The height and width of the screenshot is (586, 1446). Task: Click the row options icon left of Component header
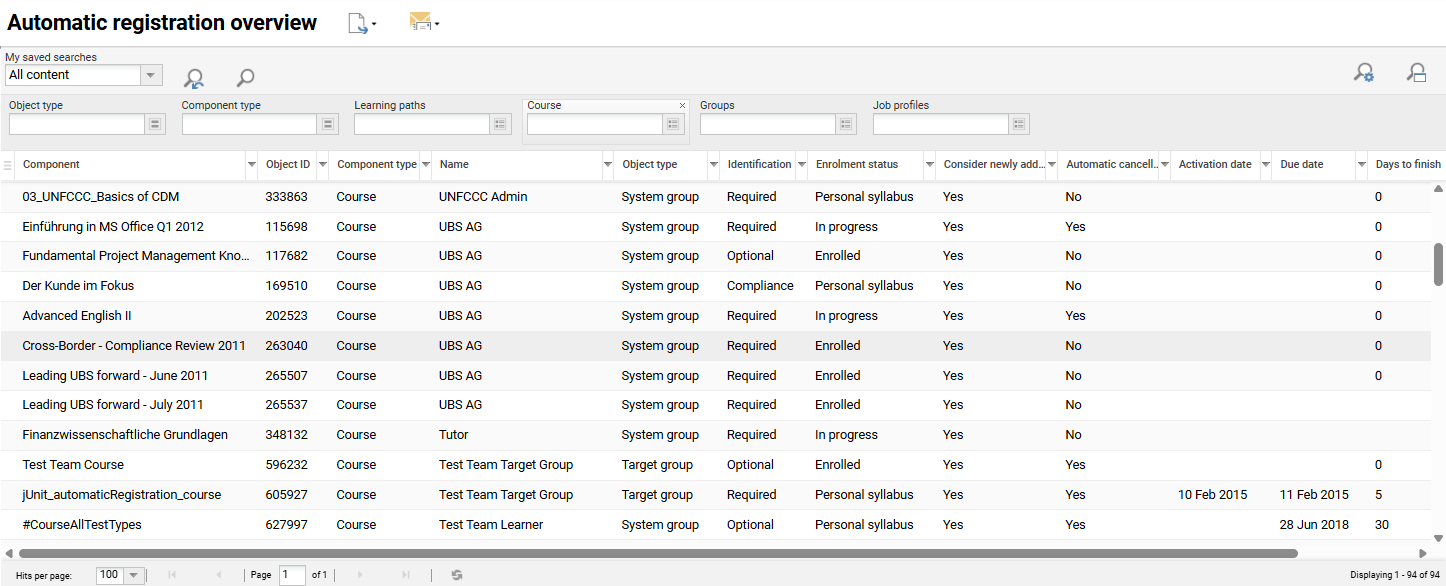(x=8, y=164)
